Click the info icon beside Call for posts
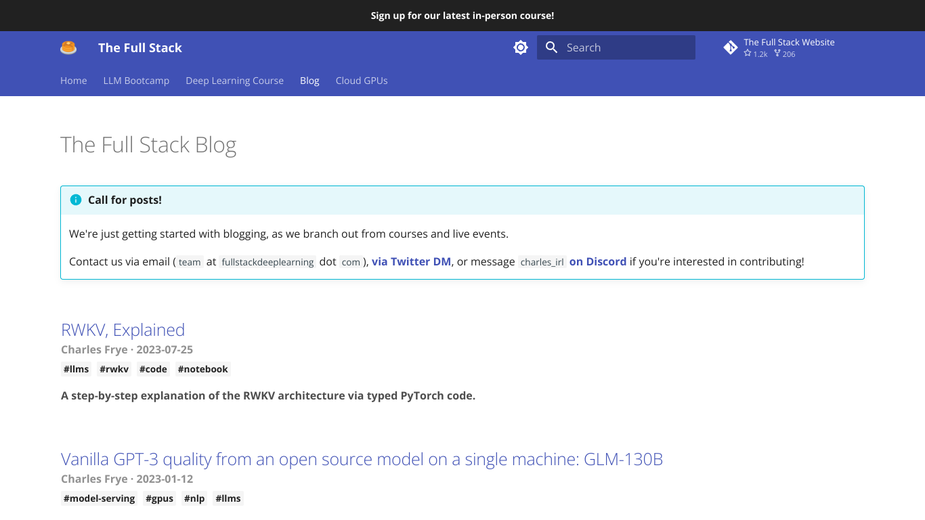The image size is (925, 520). 76,200
